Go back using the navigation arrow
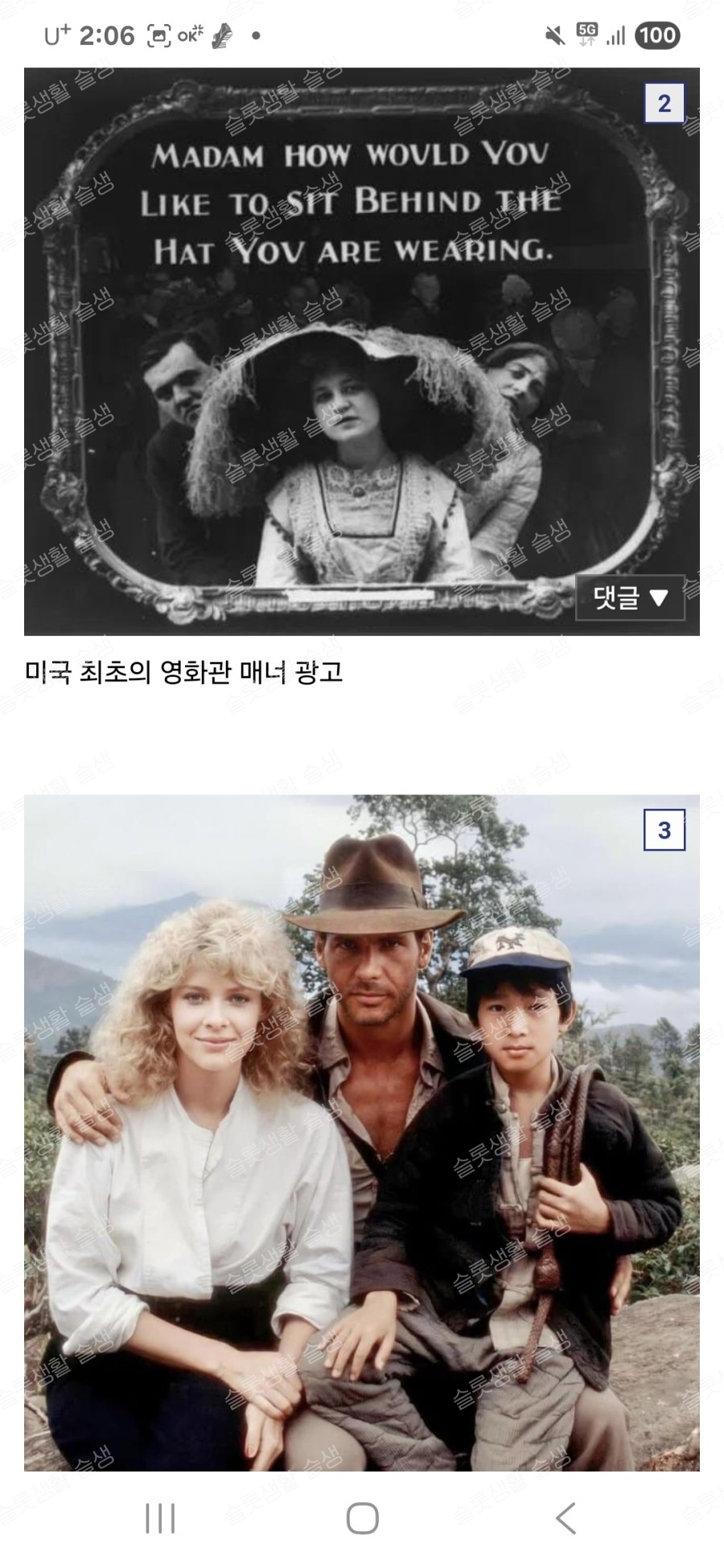This screenshot has height=1568, width=724. [x=566, y=1519]
